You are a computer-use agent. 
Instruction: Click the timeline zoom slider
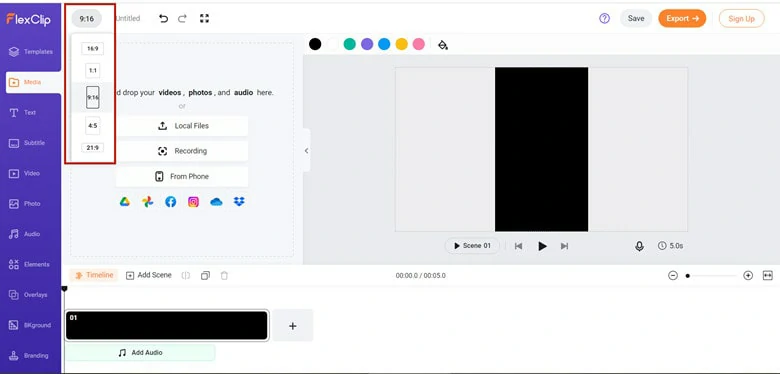coord(712,276)
